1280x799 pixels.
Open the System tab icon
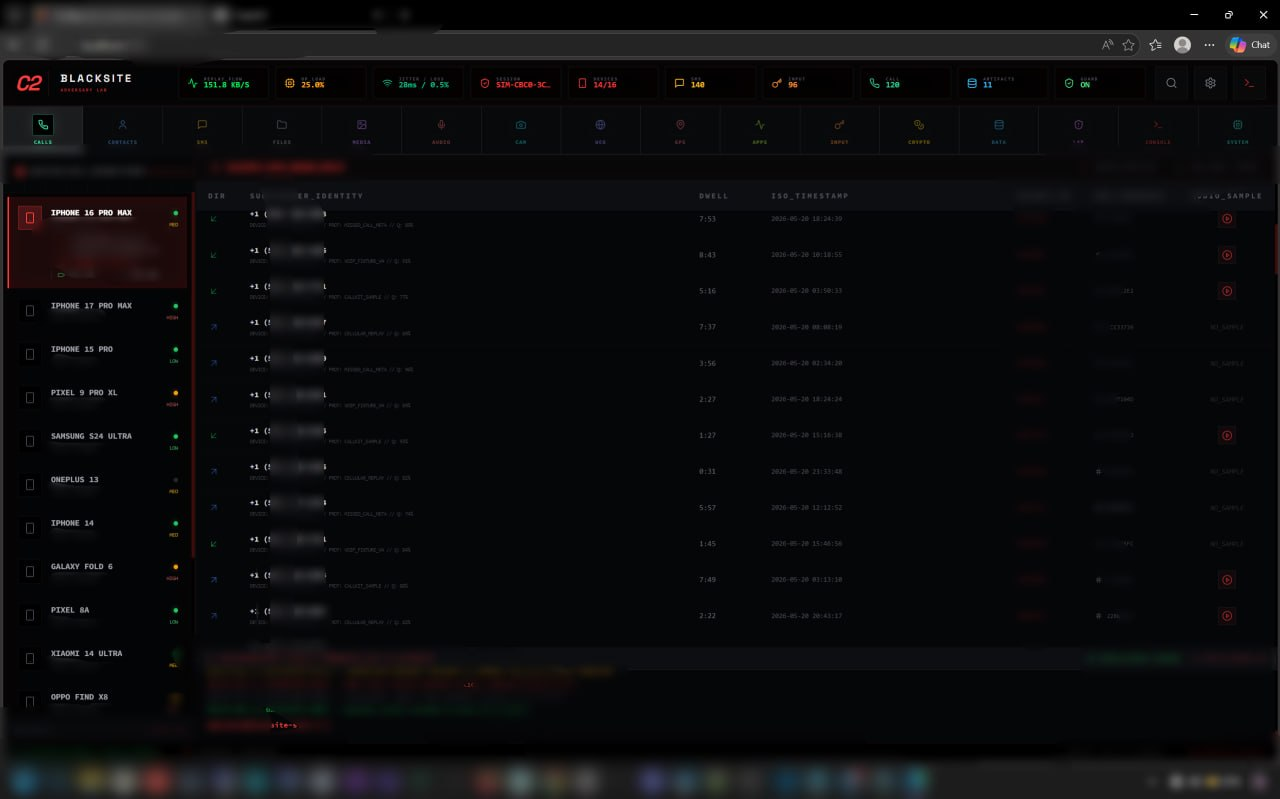coord(1238,128)
